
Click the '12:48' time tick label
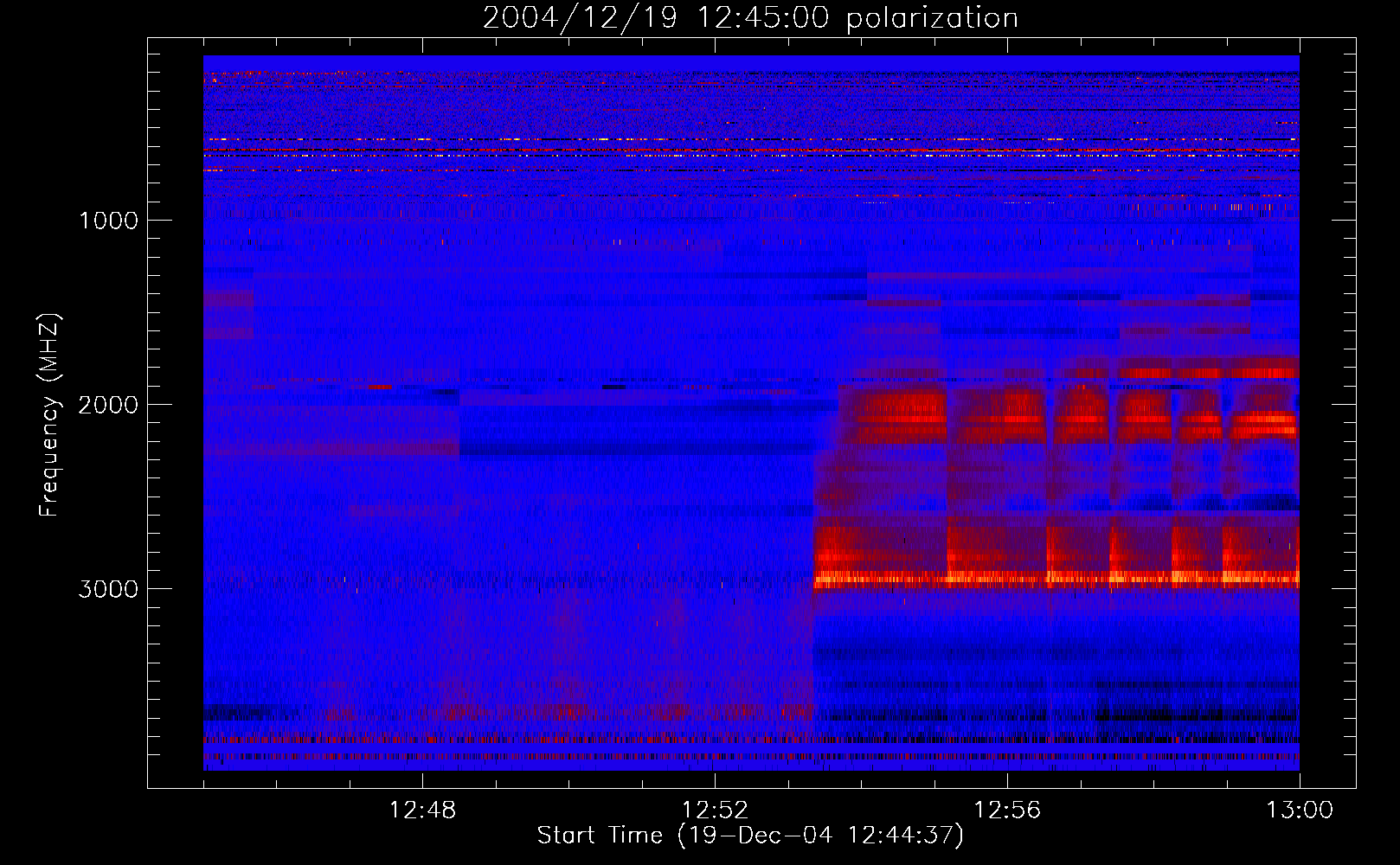click(422, 811)
